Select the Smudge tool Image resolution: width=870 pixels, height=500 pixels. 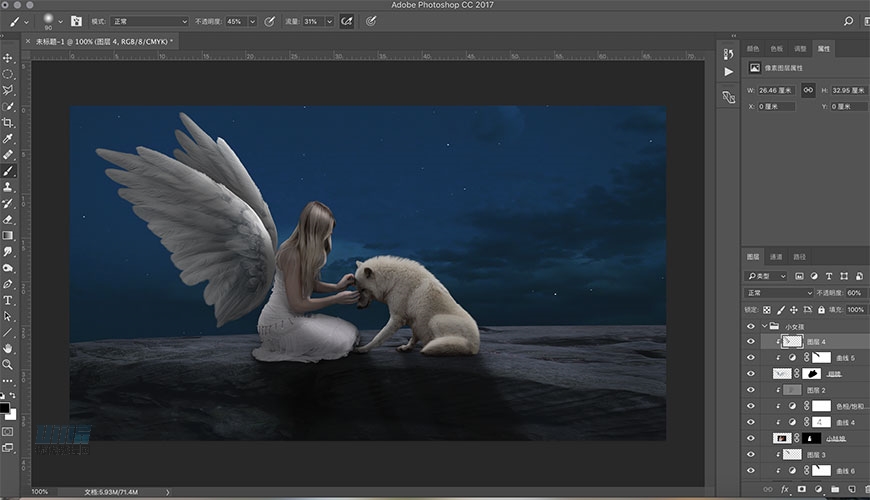click(8, 251)
